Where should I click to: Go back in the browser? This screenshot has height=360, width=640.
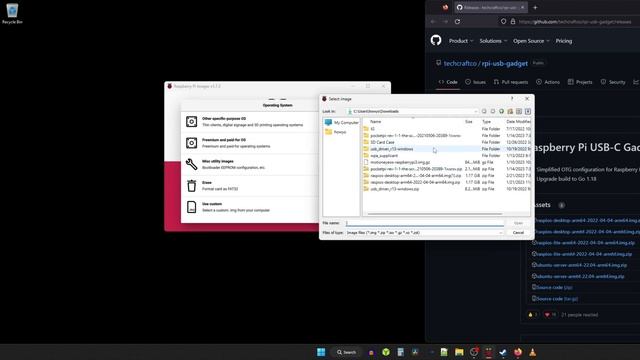(433, 22)
